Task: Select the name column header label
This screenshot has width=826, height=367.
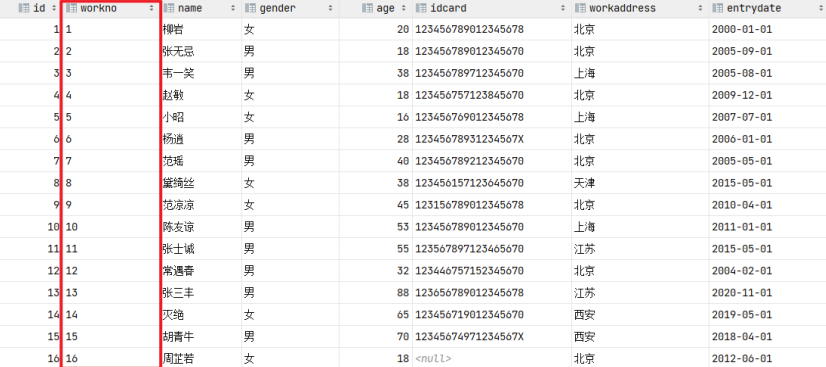Action: (x=190, y=8)
